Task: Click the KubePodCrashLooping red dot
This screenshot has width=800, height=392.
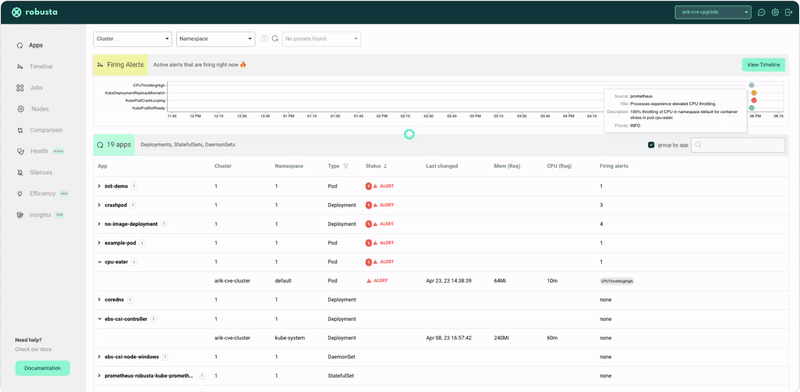Action: [754, 101]
